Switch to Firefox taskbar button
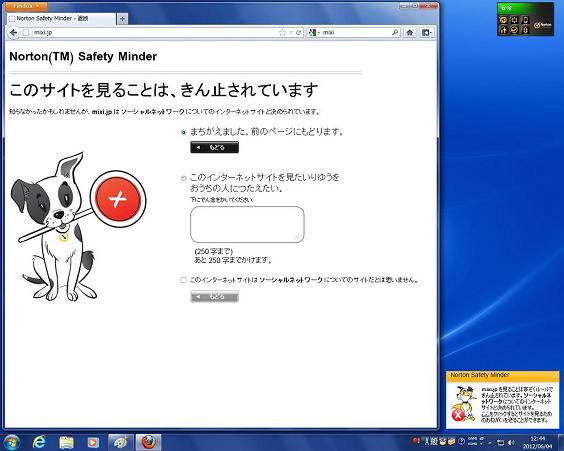 click(x=148, y=442)
